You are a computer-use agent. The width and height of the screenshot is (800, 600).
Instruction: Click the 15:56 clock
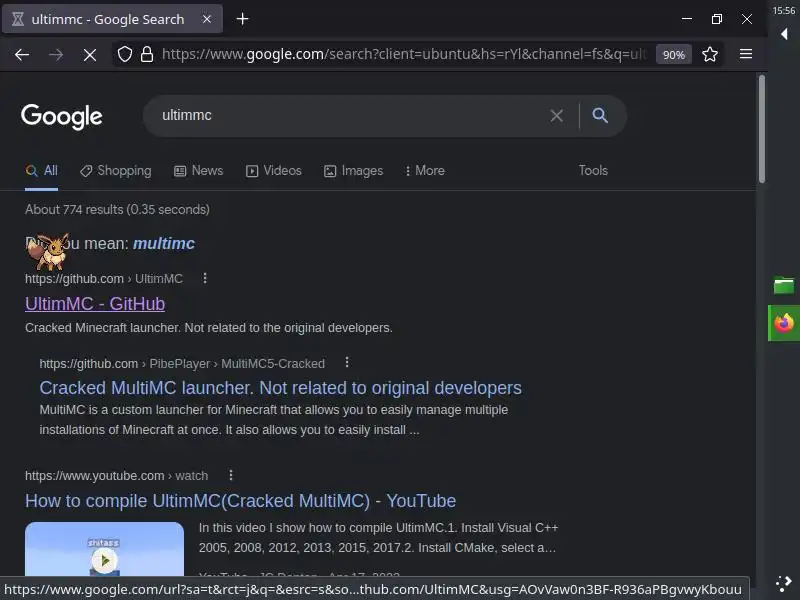coord(784,10)
